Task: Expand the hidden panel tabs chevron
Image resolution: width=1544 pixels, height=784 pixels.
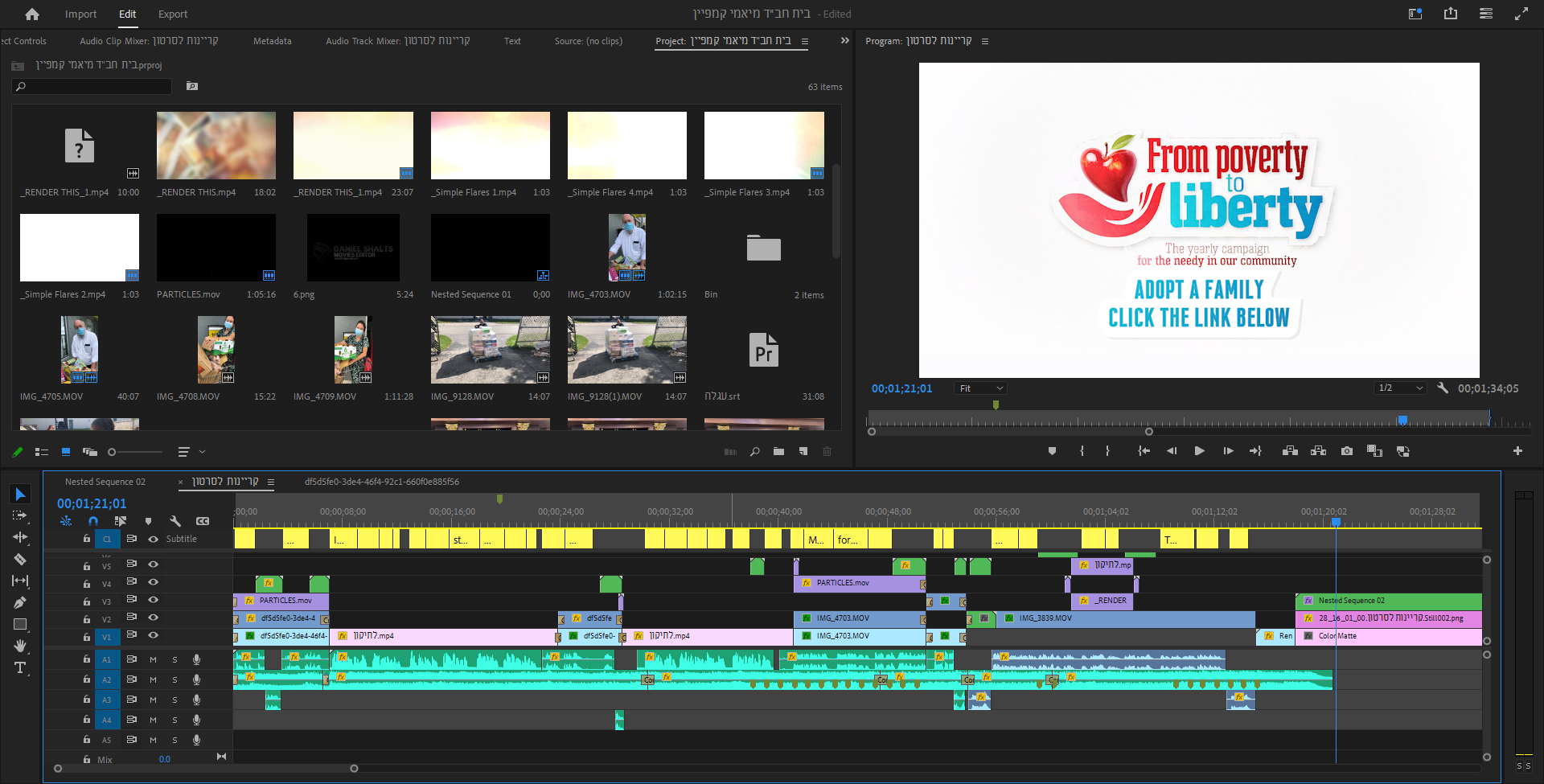Action: 844,40
